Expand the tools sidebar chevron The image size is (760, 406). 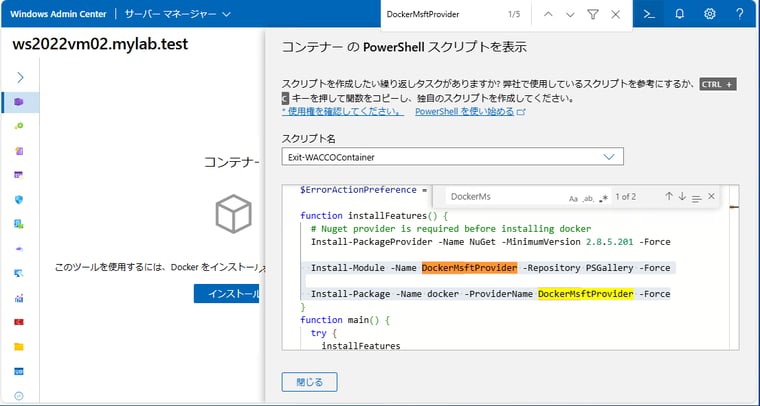20,77
